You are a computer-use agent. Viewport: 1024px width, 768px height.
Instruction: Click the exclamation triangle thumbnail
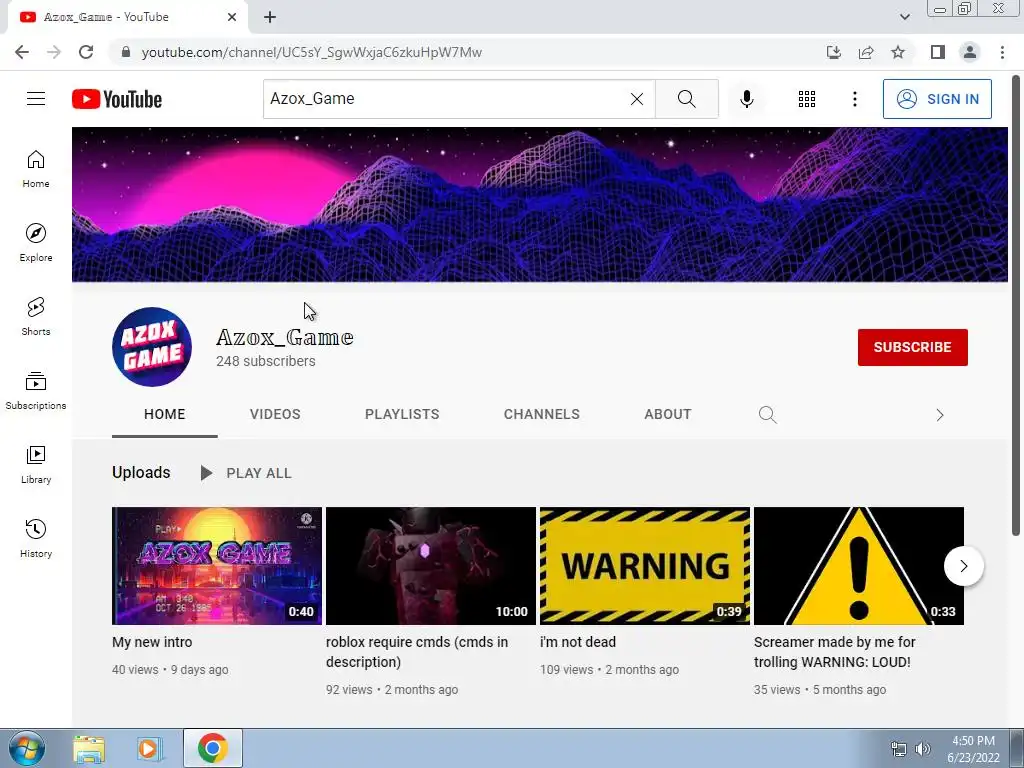pos(859,566)
